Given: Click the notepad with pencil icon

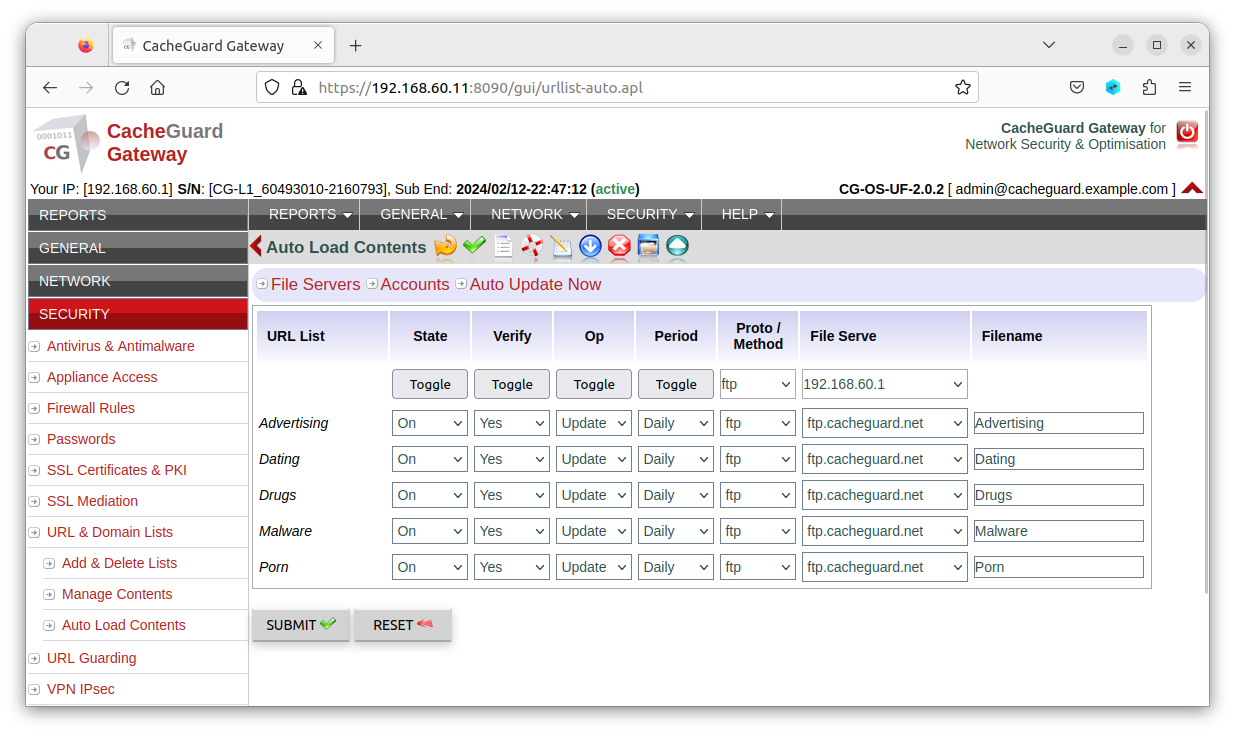Looking at the screenshot, I should click(561, 246).
